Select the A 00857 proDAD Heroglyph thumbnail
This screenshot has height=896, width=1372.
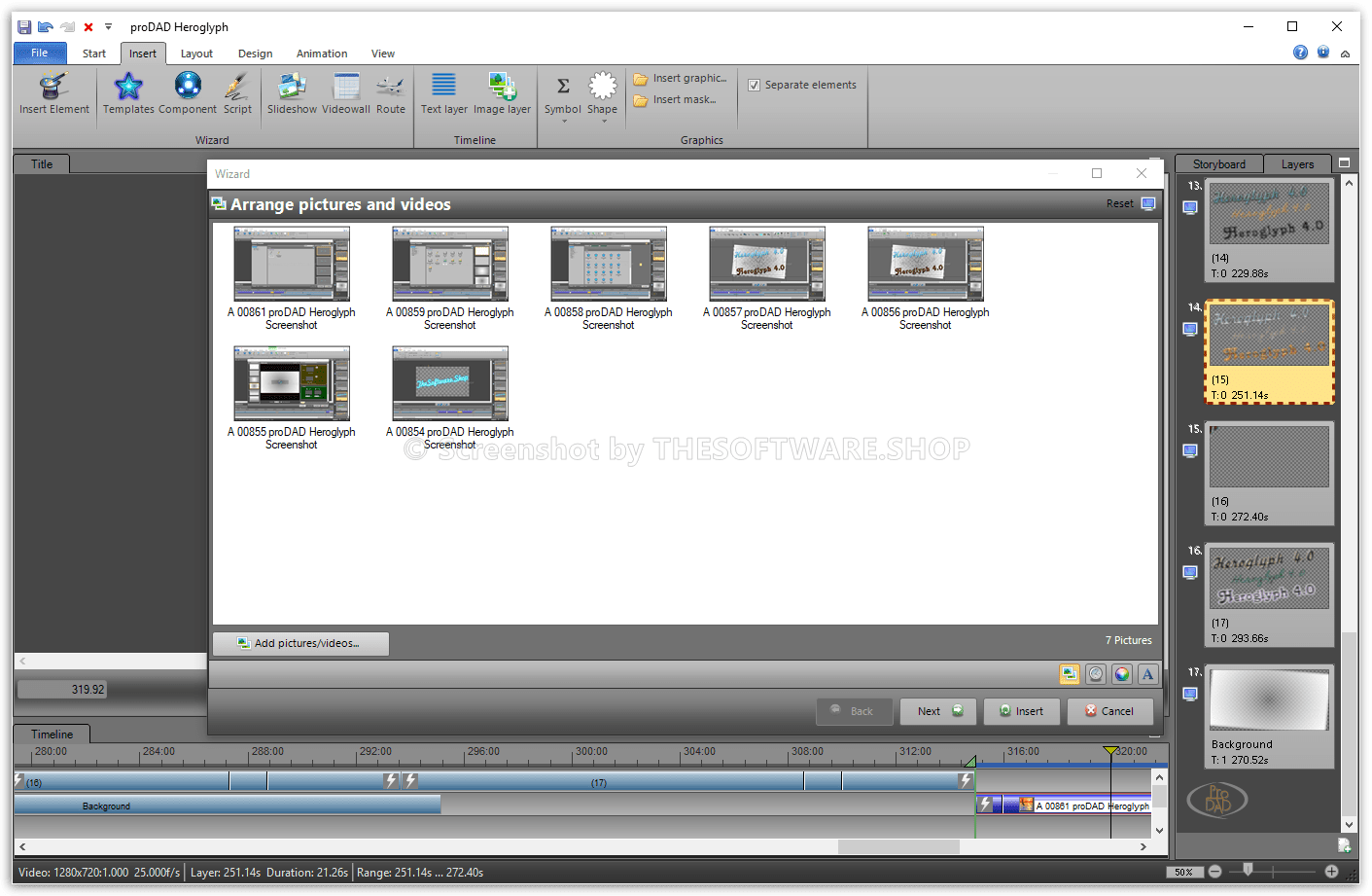point(767,265)
